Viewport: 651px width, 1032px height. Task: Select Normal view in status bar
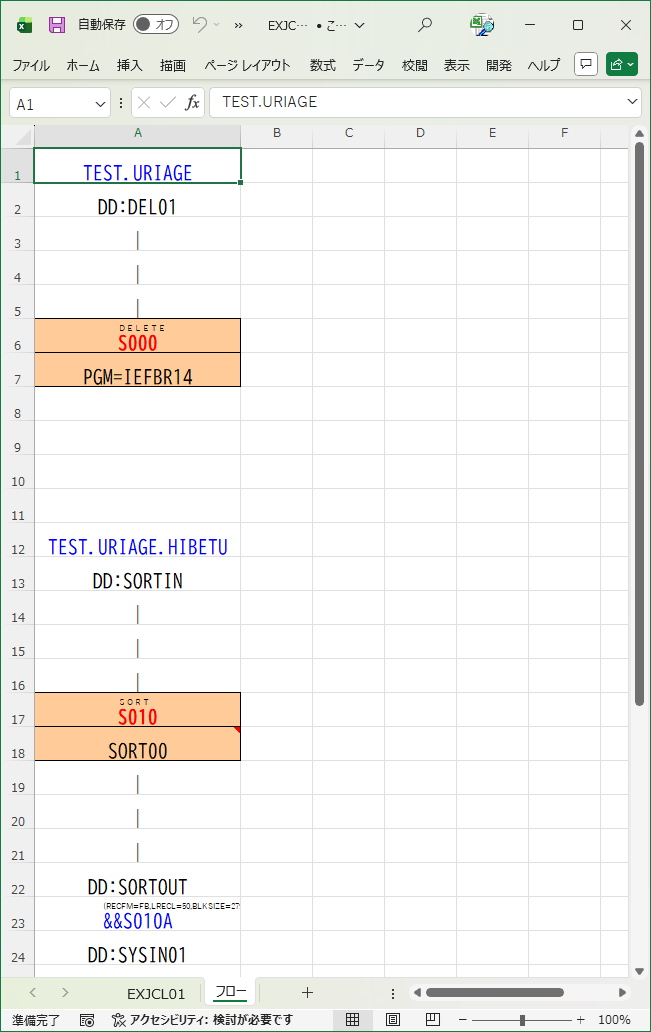[352, 1020]
